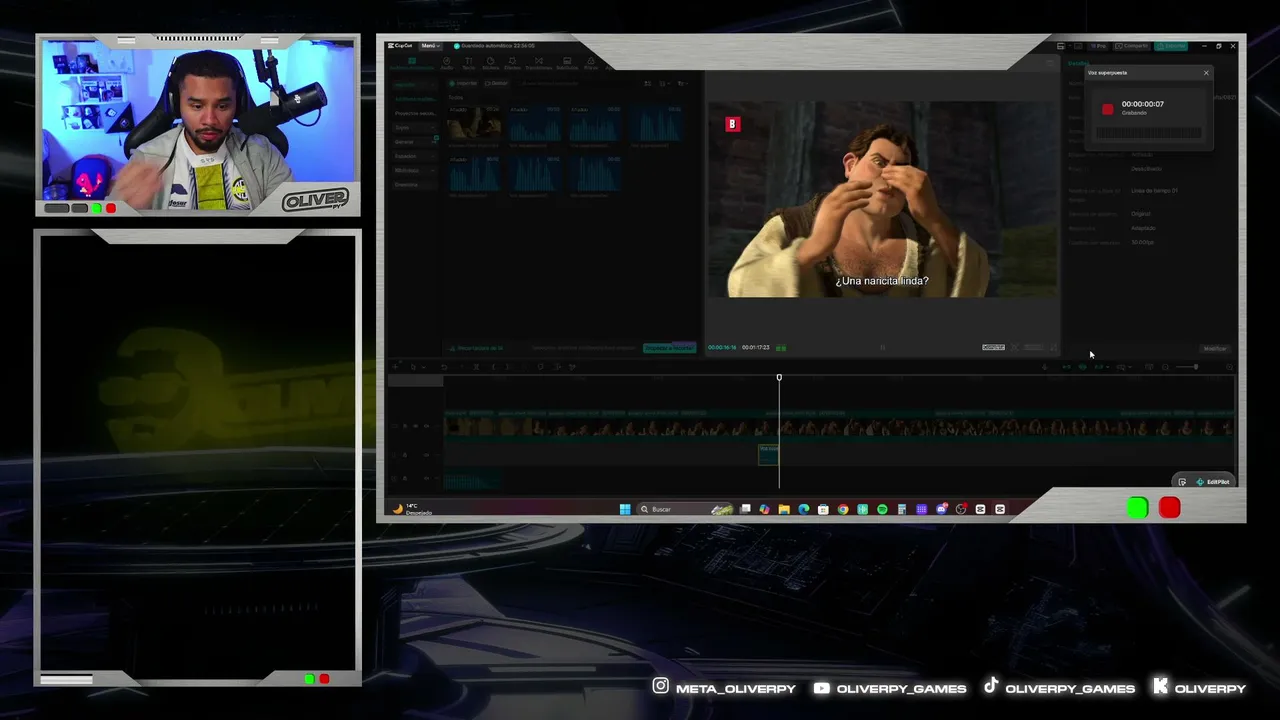This screenshot has width=1280, height=720.
Task: Open the EditPilot assistant
Action: tap(1212, 482)
